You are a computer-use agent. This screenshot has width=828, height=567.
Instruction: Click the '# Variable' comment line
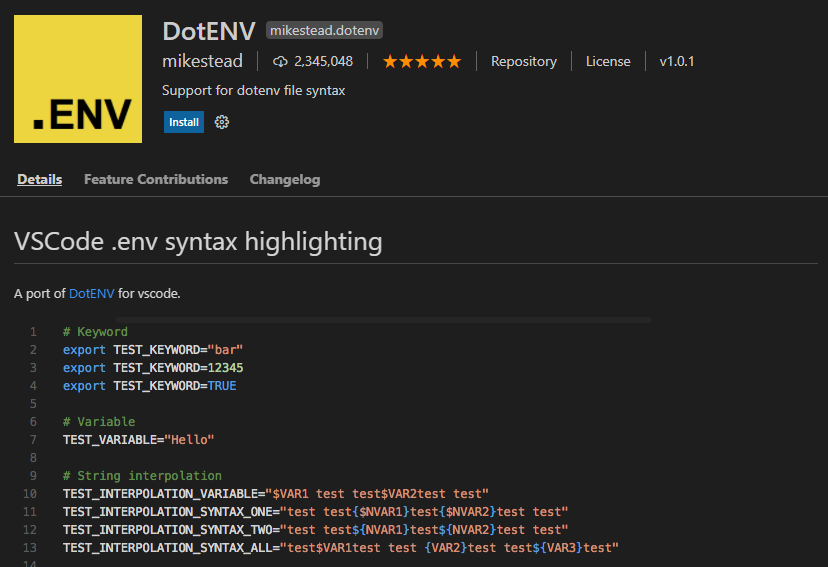click(99, 422)
